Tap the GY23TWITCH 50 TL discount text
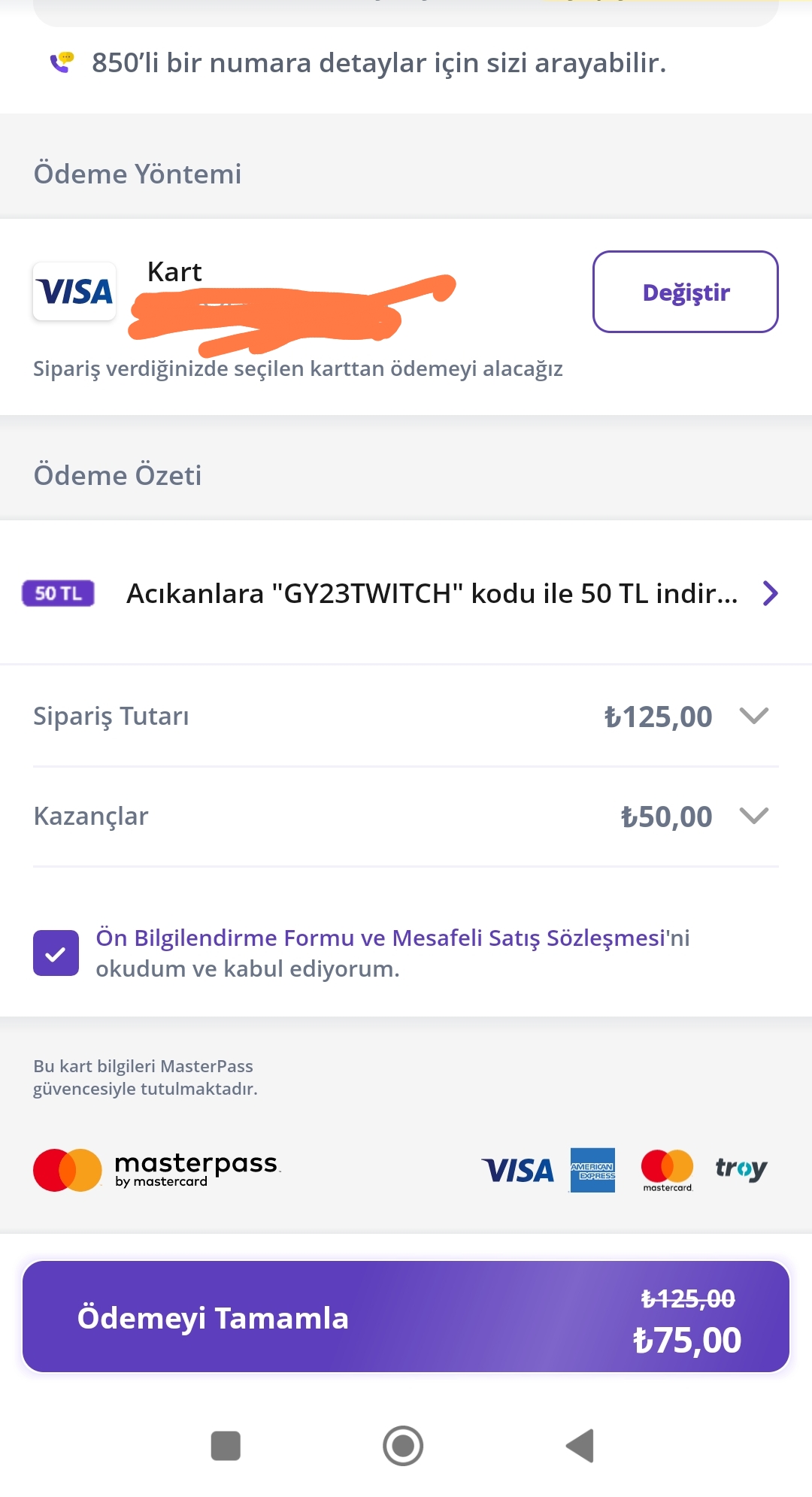 (432, 593)
